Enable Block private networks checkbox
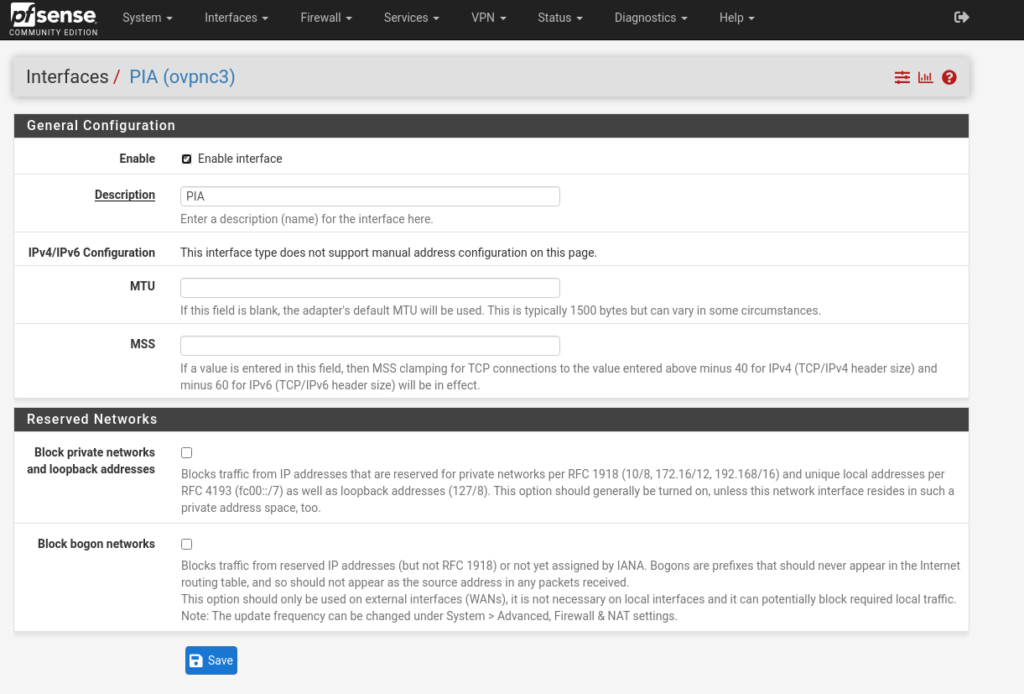The width and height of the screenshot is (1024, 694). 187,453
